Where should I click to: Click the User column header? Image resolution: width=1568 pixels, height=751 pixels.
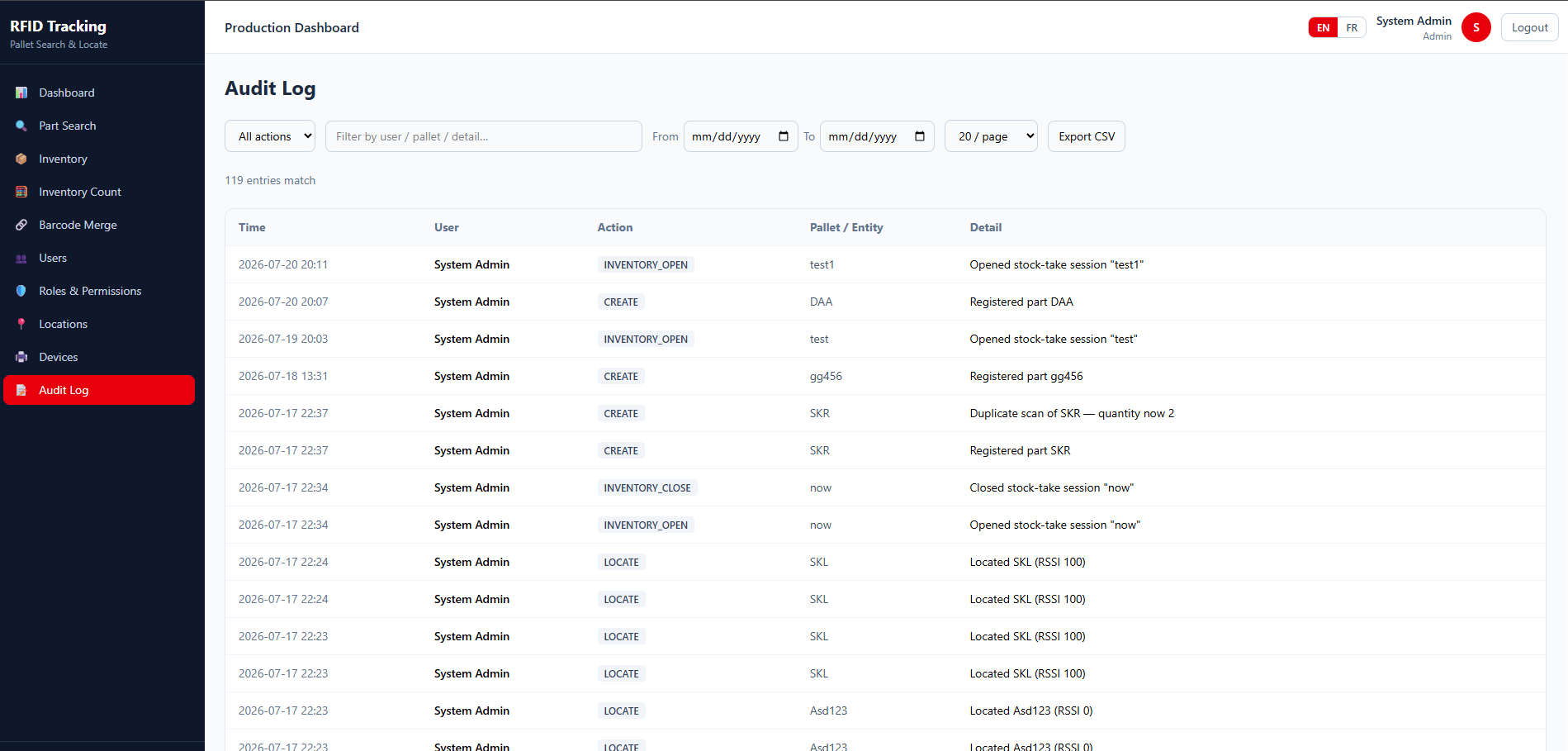(x=447, y=227)
